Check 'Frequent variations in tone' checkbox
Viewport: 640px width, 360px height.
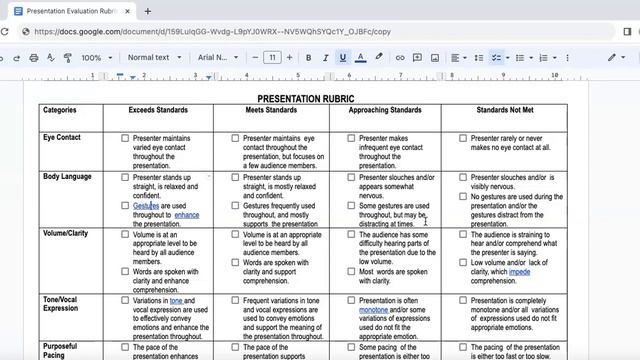click(x=235, y=300)
